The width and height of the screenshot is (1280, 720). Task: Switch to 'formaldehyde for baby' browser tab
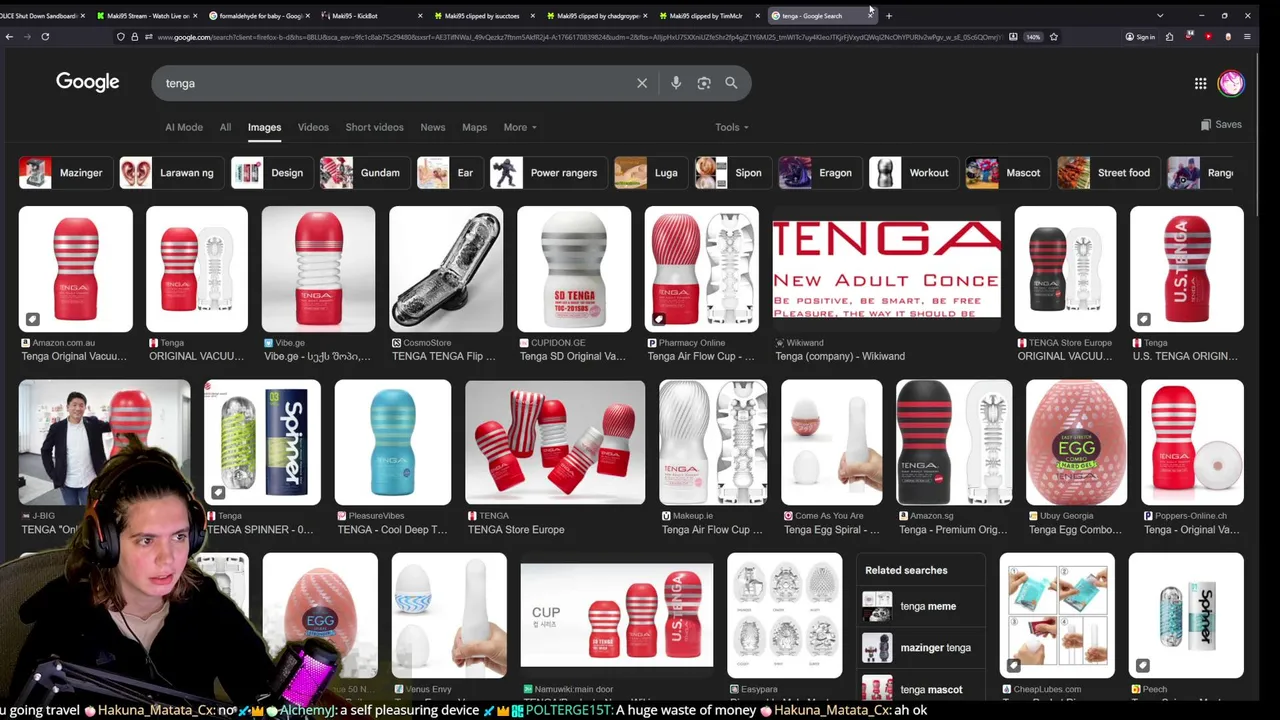click(258, 16)
